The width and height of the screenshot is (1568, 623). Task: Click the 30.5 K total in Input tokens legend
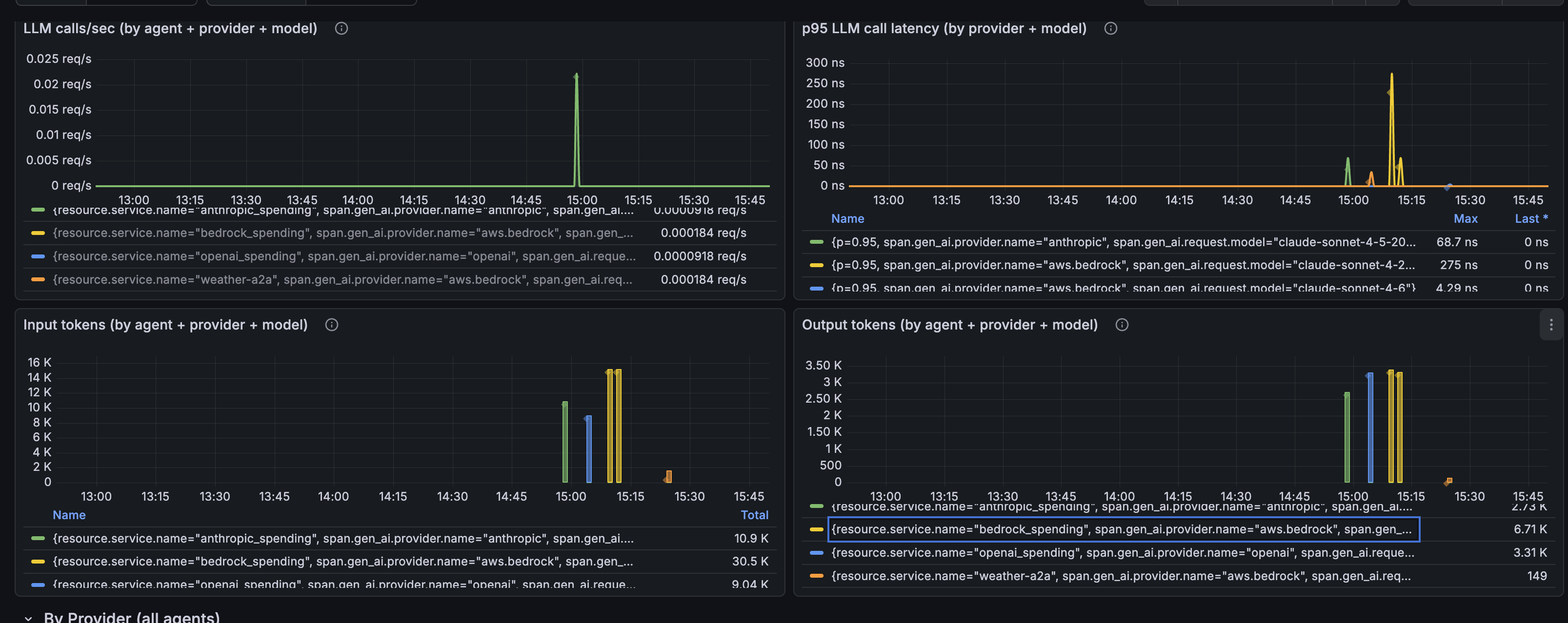[750, 562]
